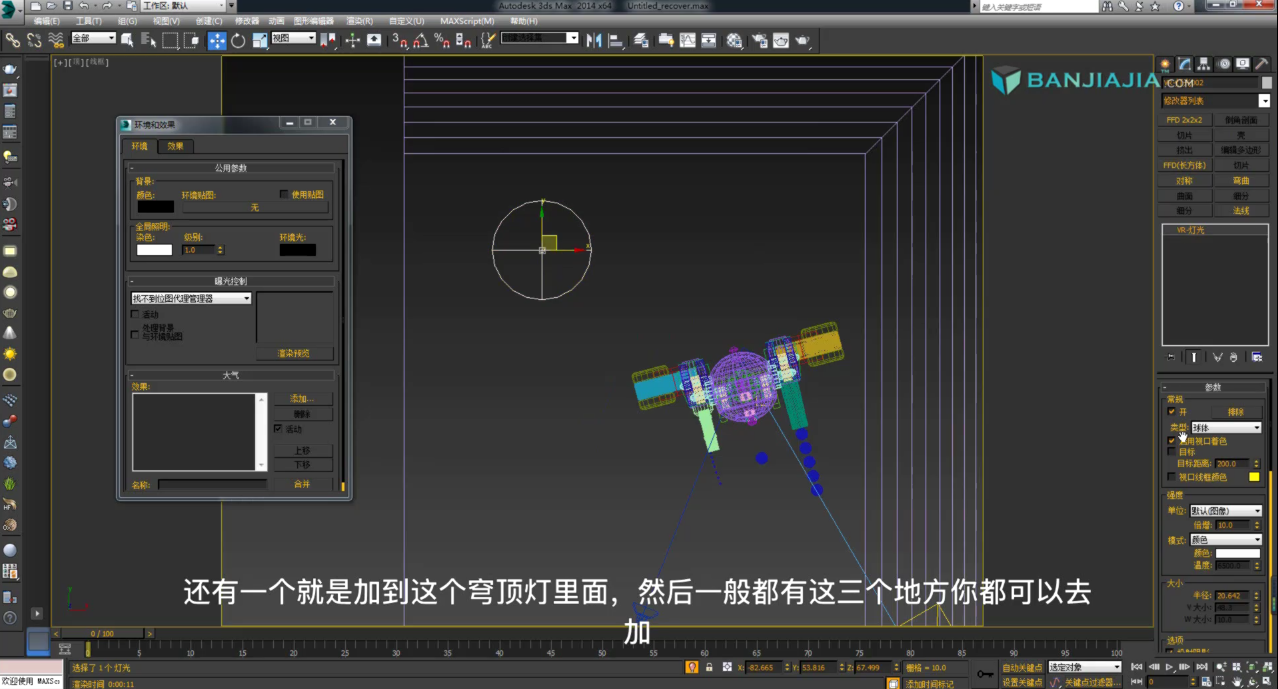This screenshot has height=689, width=1278.
Task: Activate the Bind to Space Warp tool
Action: [x=56, y=40]
